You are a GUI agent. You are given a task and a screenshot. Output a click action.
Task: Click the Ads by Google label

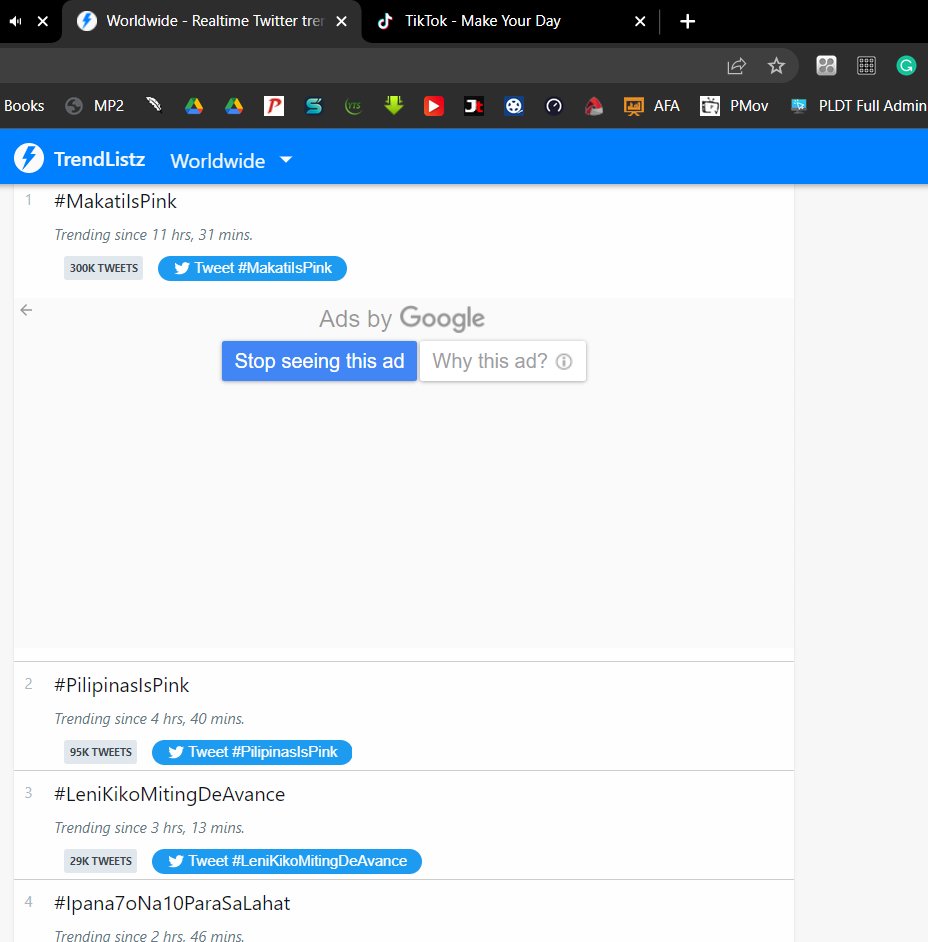tap(402, 318)
